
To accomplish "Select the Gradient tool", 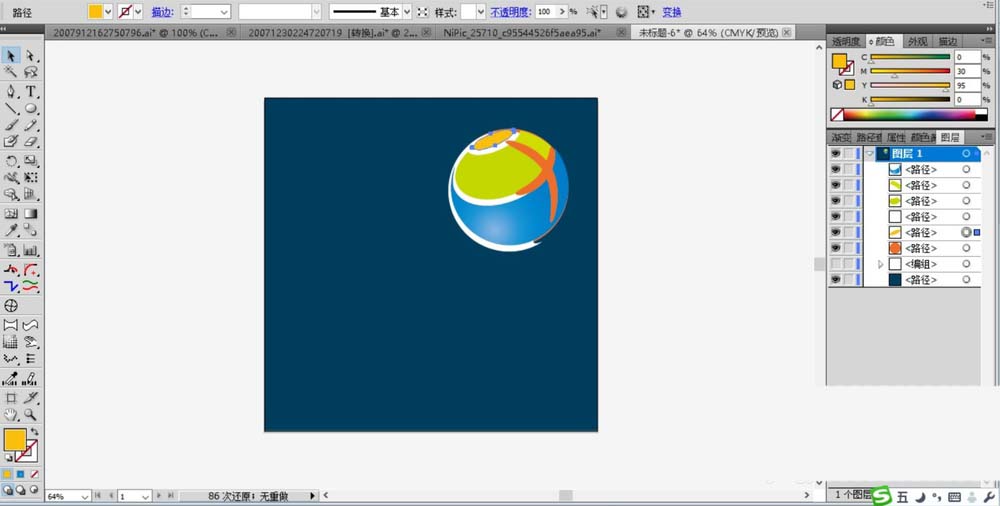I will (30, 214).
